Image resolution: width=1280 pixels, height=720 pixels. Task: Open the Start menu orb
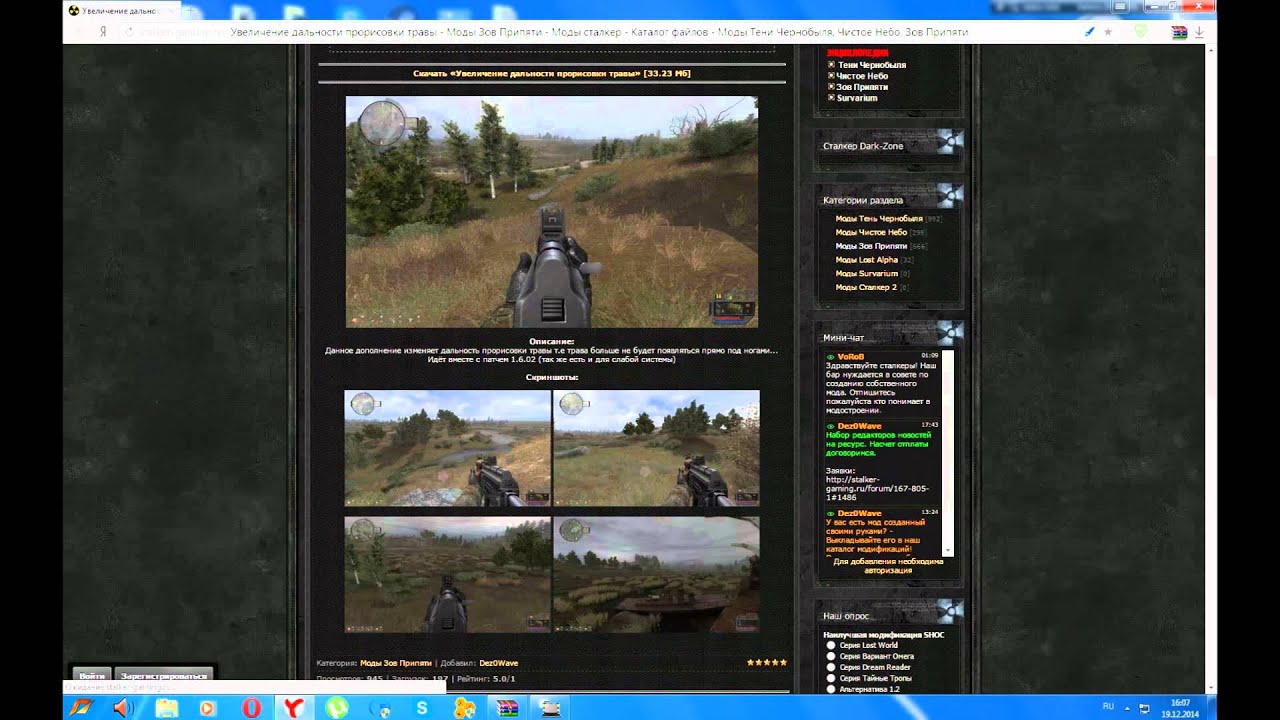tap(79, 708)
